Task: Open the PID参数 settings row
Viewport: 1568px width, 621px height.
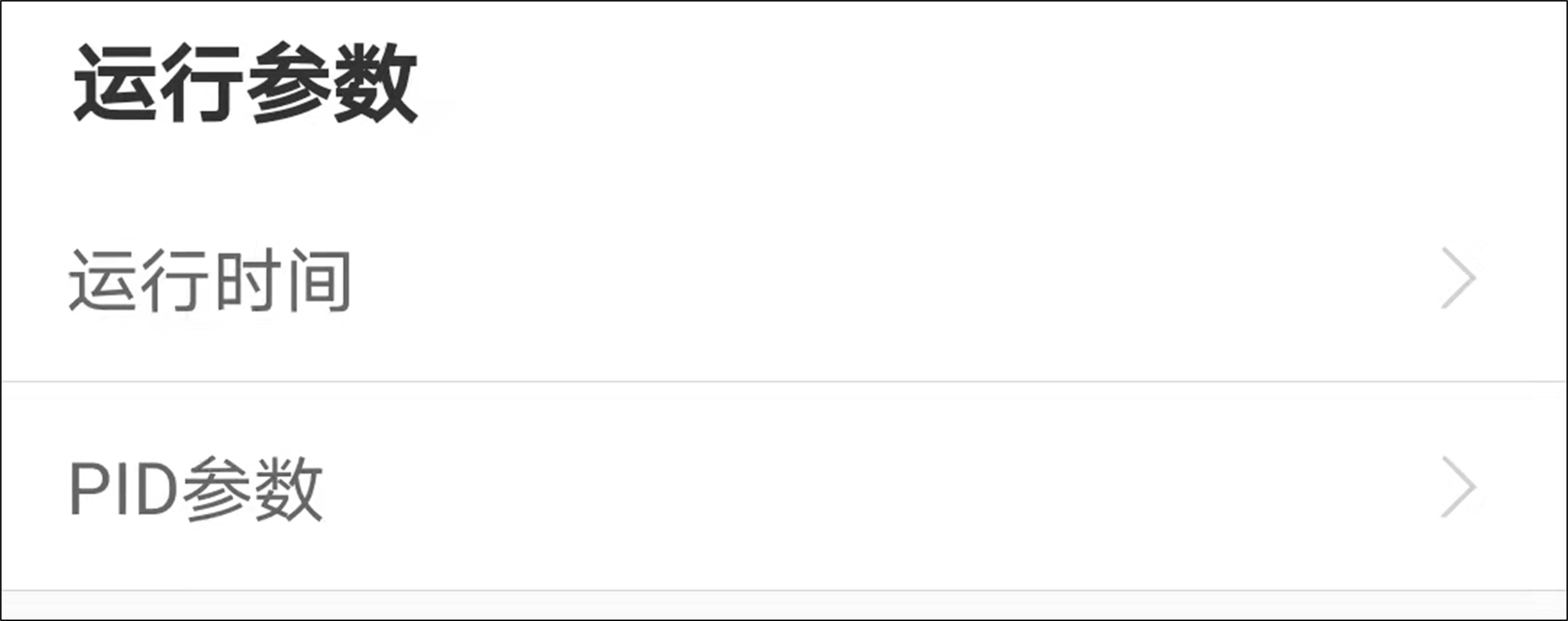Action: [784, 486]
